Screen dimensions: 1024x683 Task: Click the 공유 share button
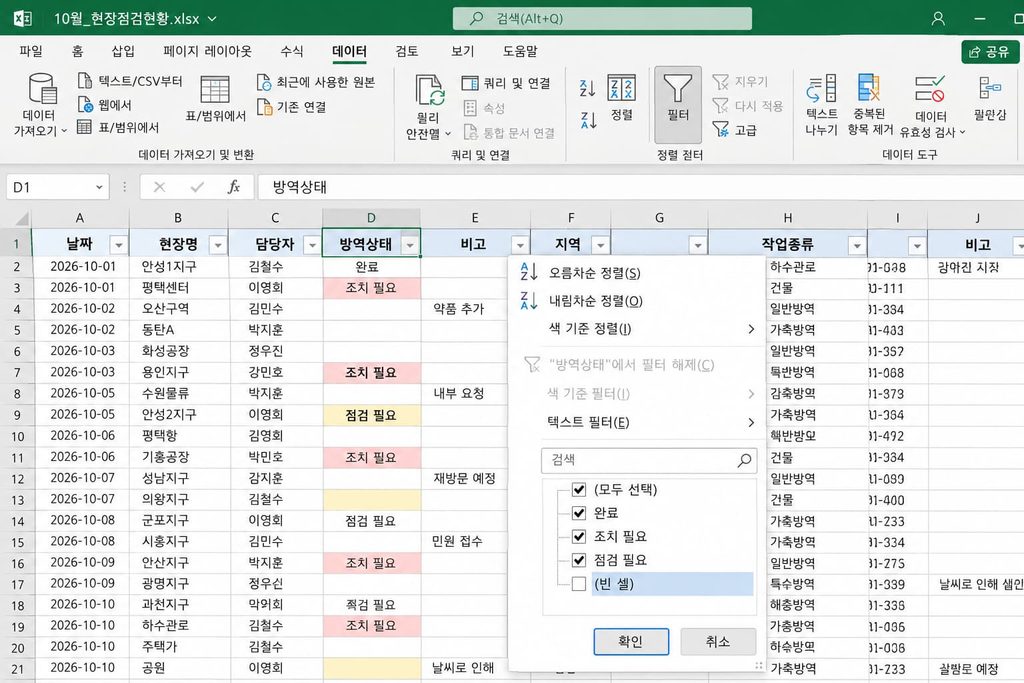(990, 52)
